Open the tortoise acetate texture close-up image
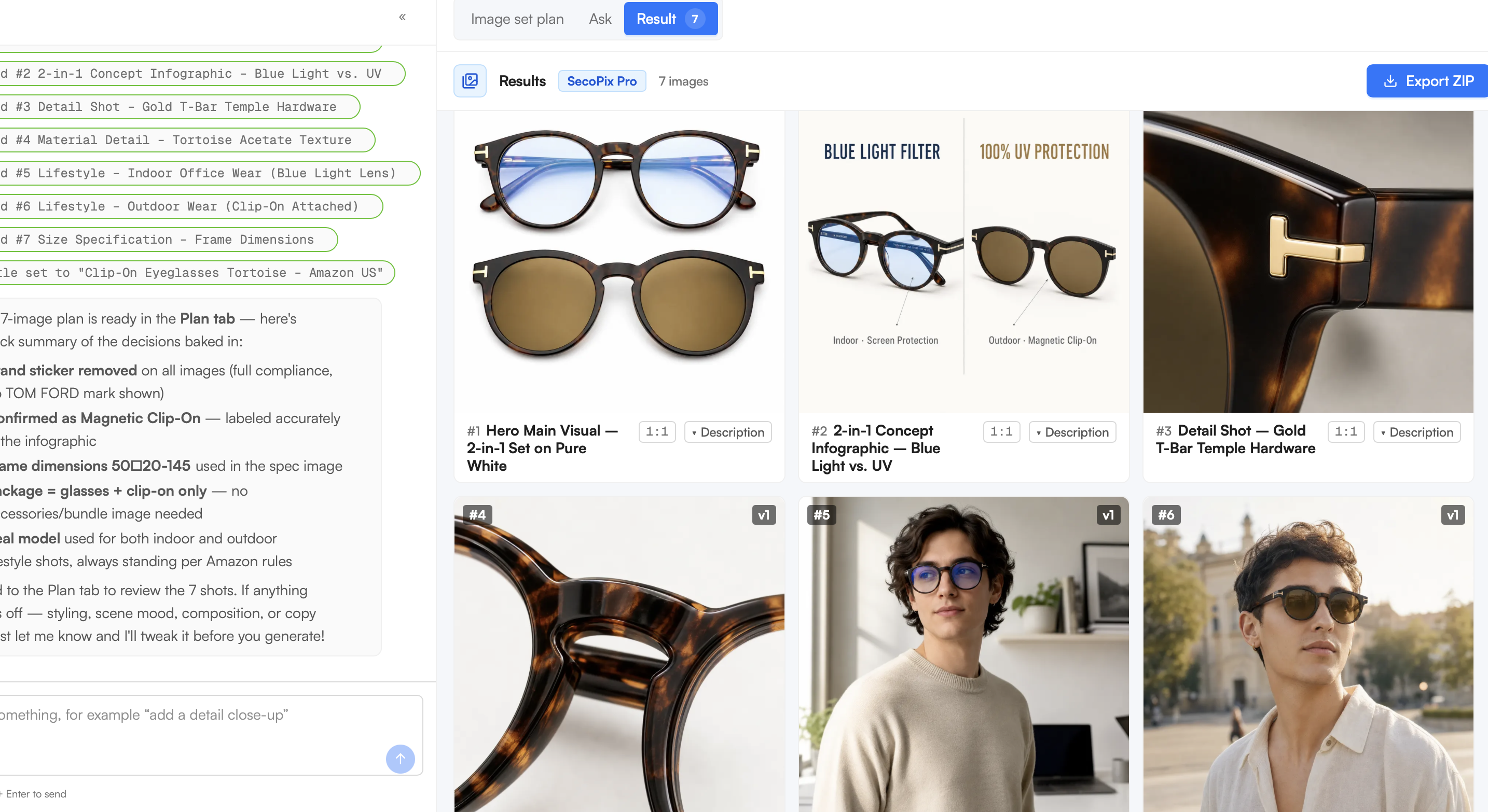 [x=619, y=654]
